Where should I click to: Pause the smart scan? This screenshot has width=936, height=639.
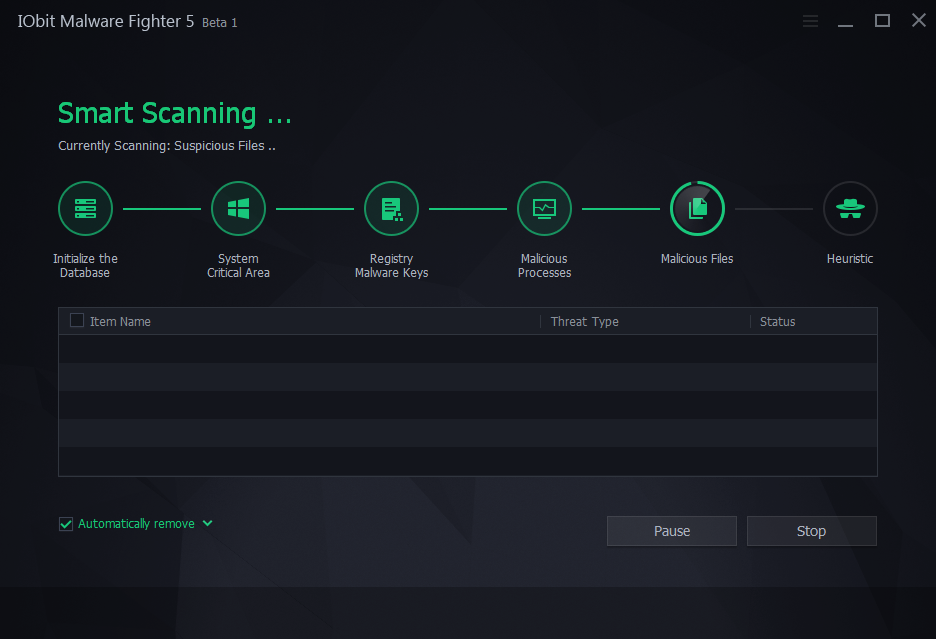pos(672,531)
